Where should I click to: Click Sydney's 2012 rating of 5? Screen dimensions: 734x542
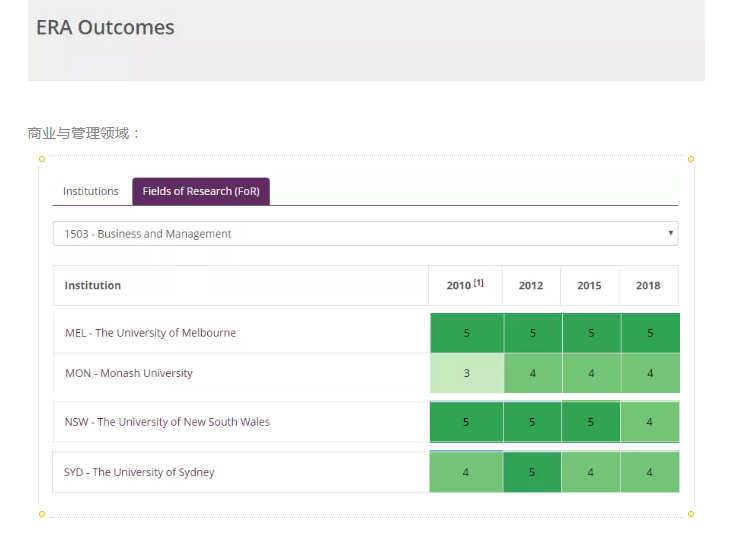(x=532, y=472)
